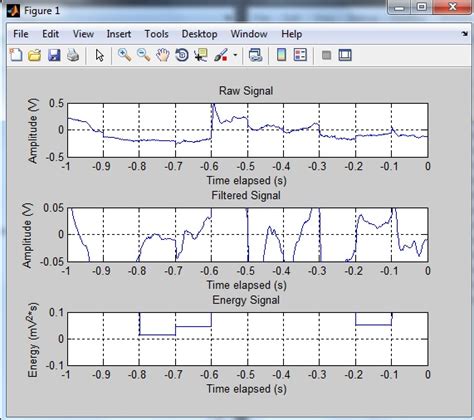This screenshot has width=474, height=420.
Task: Click the Filtered Signal plot title
Action: point(246,195)
